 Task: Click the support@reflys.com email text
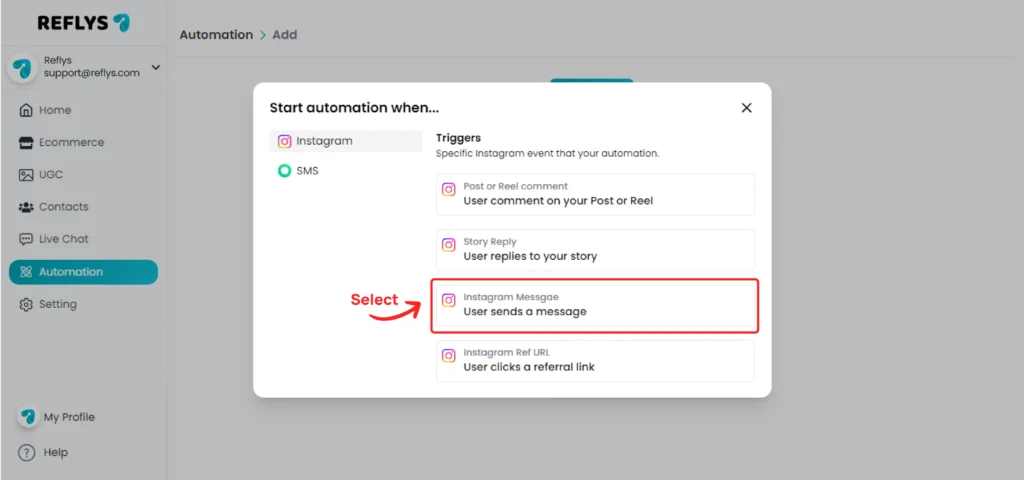pos(92,73)
